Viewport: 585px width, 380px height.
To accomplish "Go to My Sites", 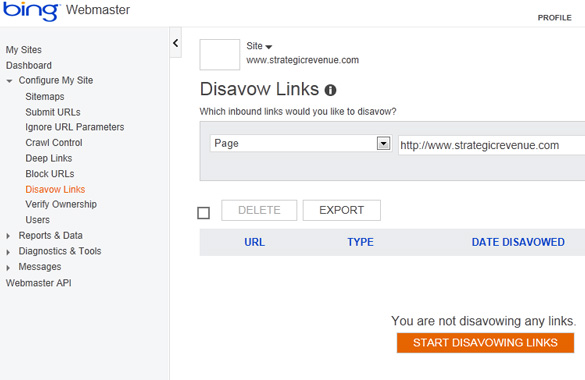I will pyautogui.click(x=24, y=50).
